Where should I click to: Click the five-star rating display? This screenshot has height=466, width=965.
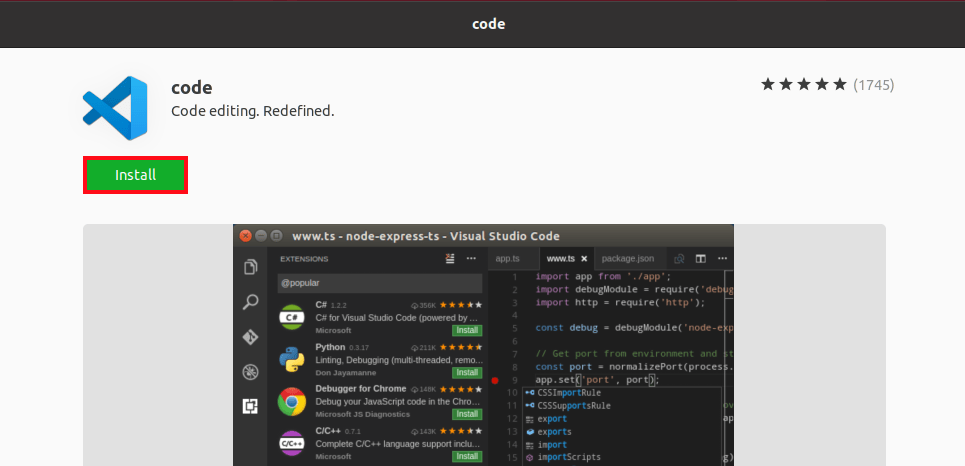pyautogui.click(x=804, y=84)
